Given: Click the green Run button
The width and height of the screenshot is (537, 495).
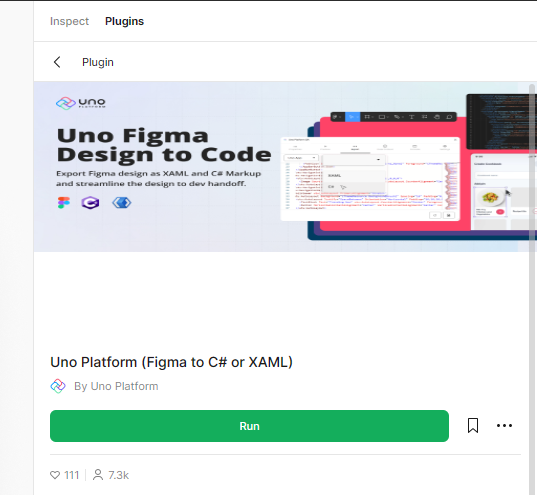Looking at the screenshot, I should click(249, 426).
